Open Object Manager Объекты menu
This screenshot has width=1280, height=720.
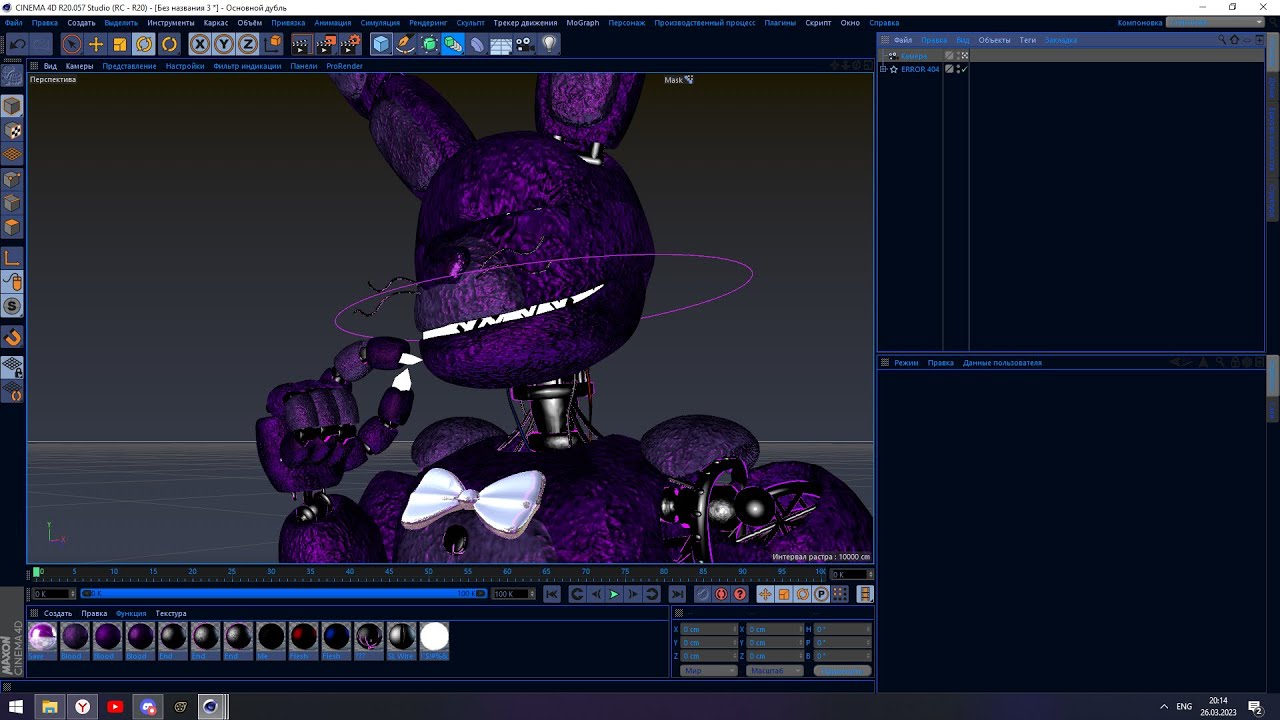[x=994, y=40]
